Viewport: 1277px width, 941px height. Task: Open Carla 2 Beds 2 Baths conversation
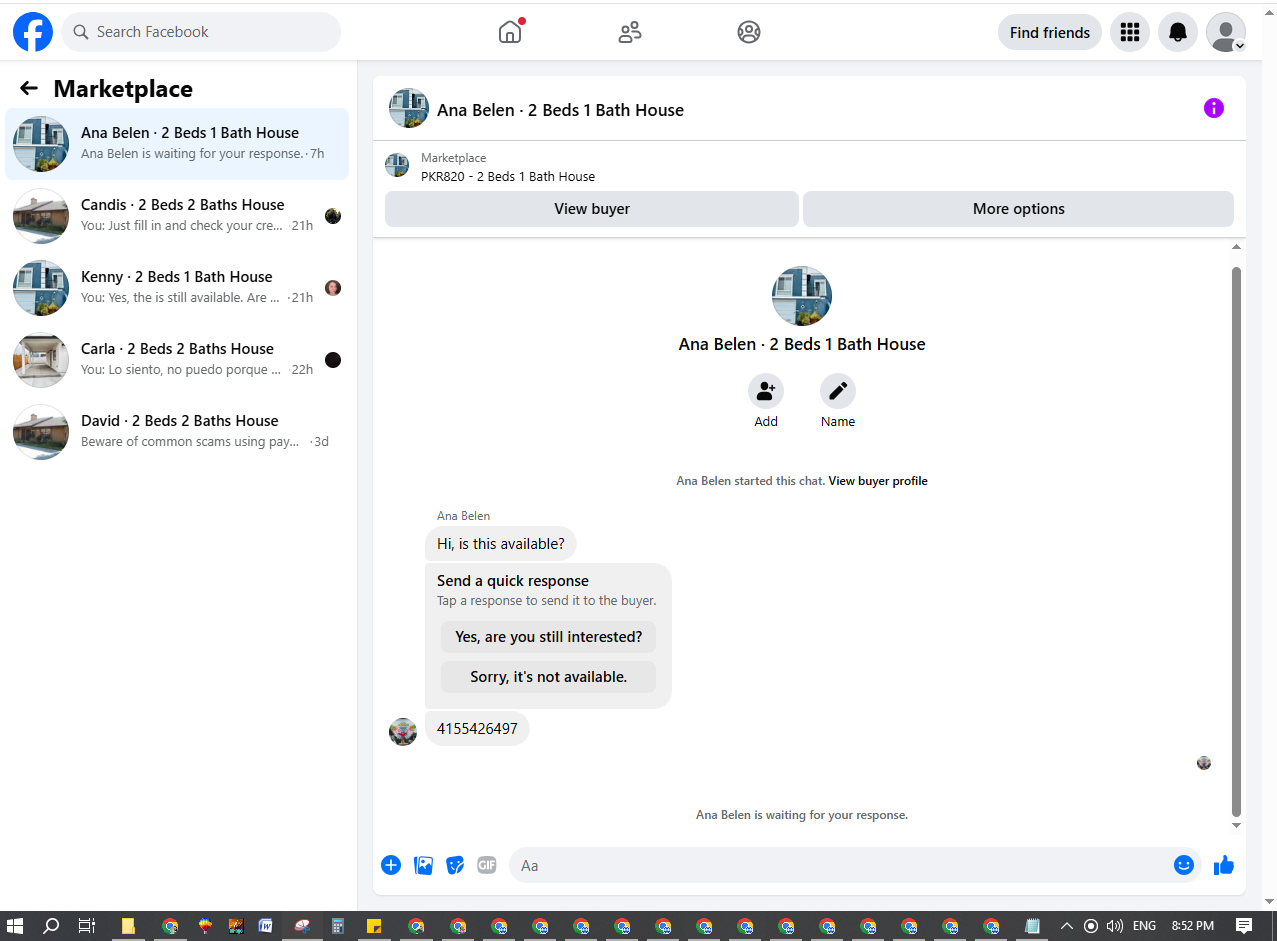pos(177,360)
